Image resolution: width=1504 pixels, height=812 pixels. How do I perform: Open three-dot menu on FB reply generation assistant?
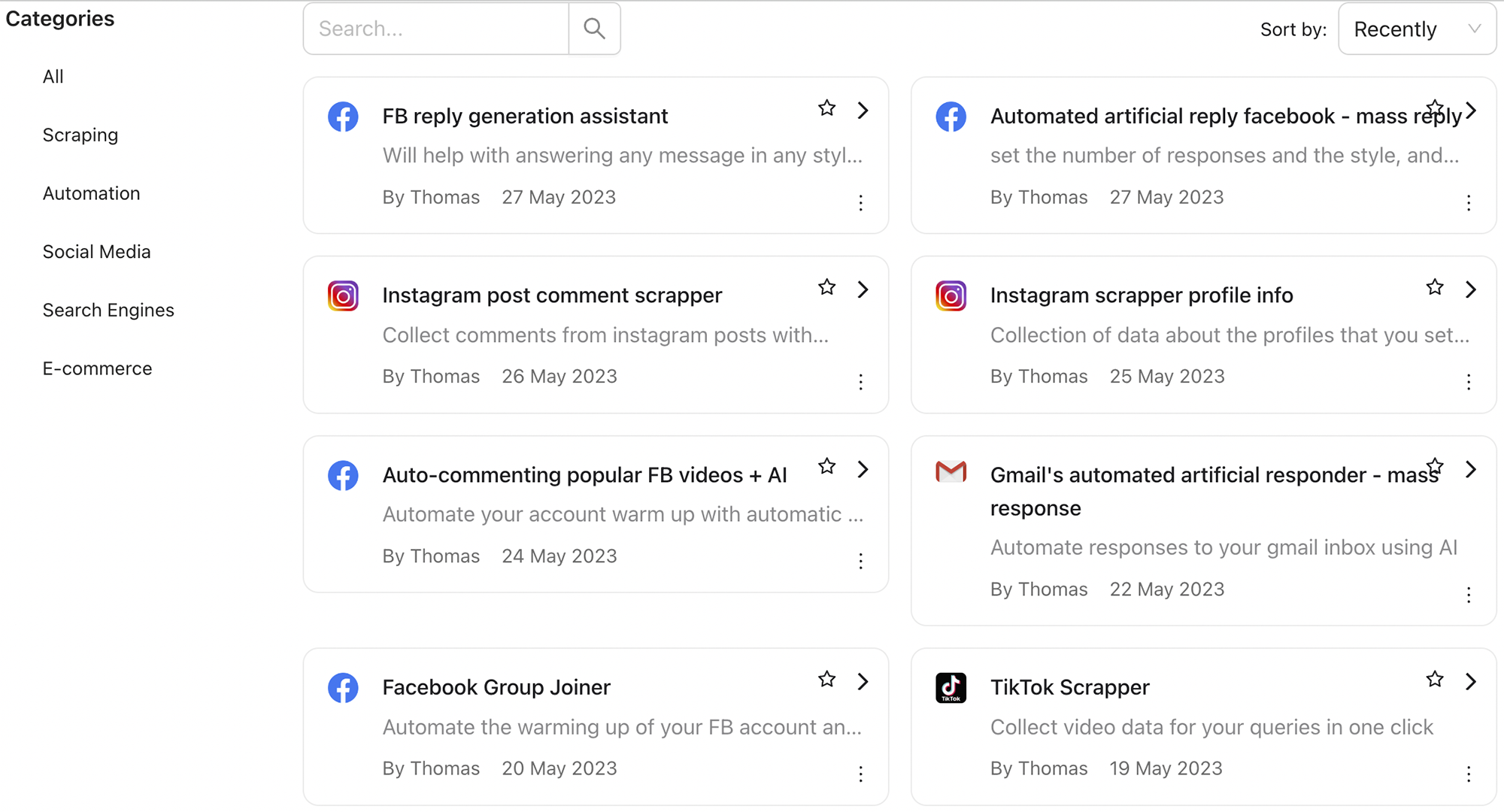(860, 202)
